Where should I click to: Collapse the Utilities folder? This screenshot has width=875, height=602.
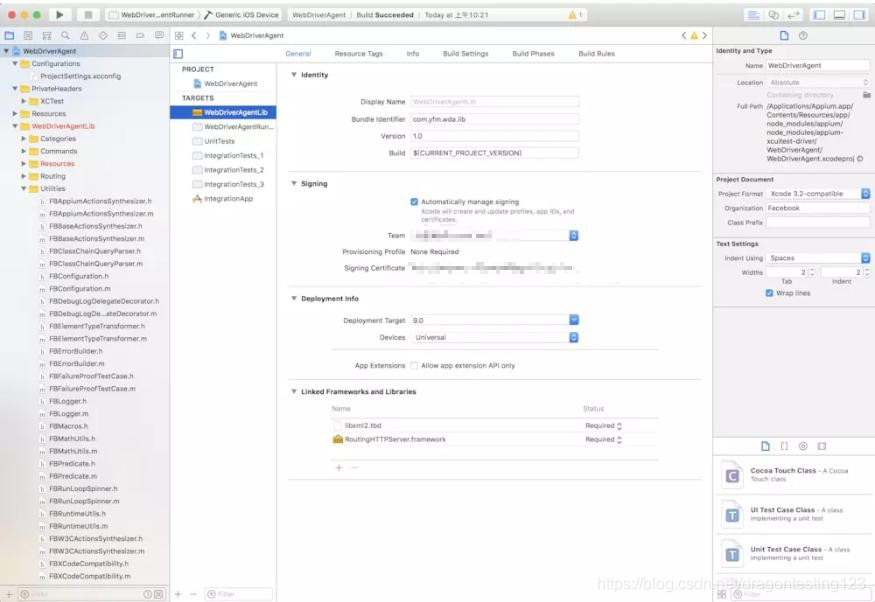click(x=24, y=189)
